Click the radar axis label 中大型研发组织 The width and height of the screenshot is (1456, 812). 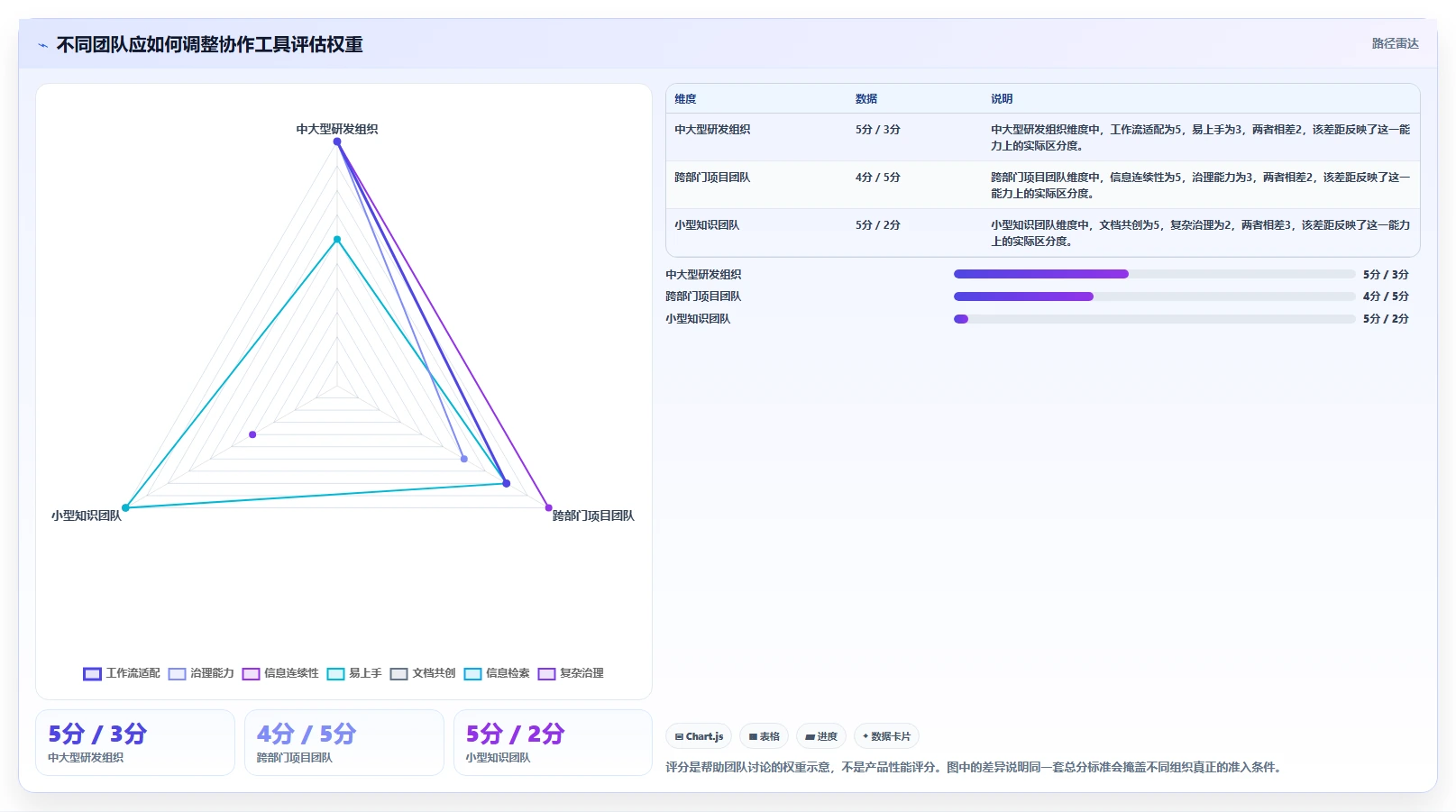337,129
